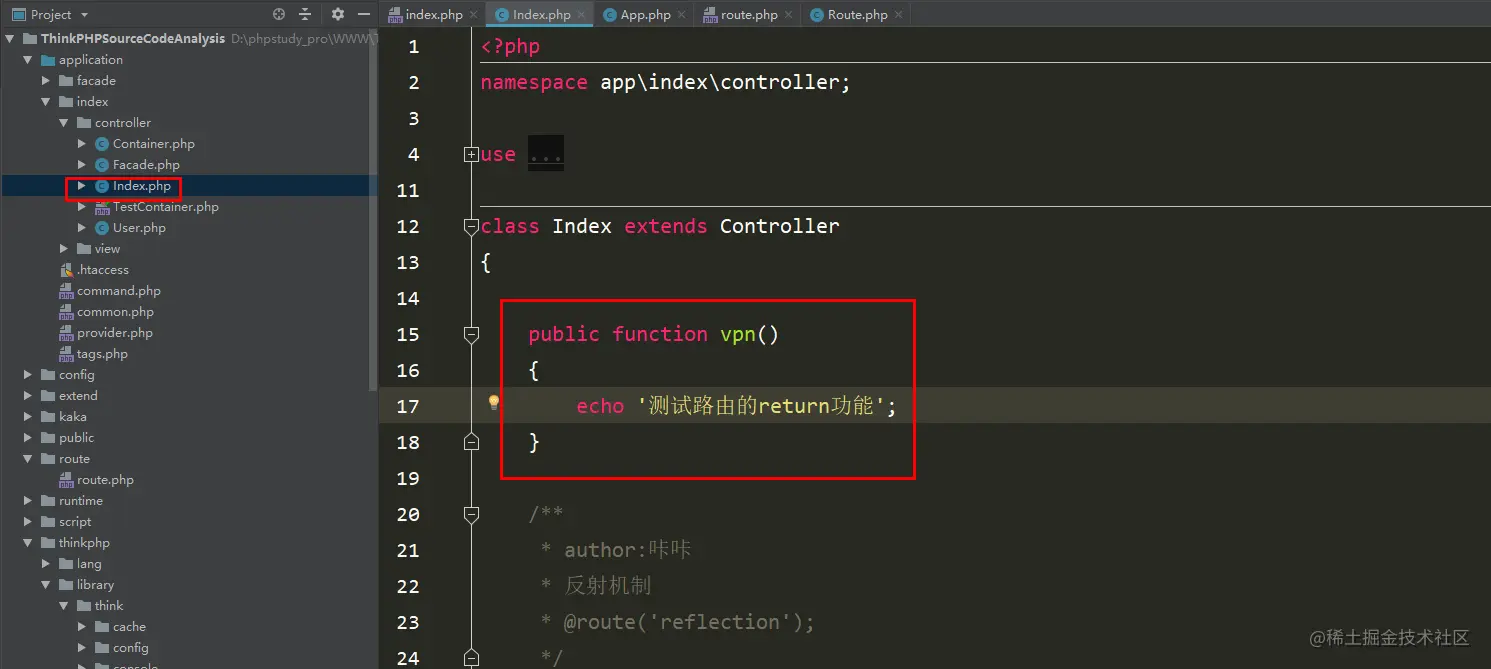The height and width of the screenshot is (669, 1491).
Task: Close the Route.php tab
Action: [898, 15]
